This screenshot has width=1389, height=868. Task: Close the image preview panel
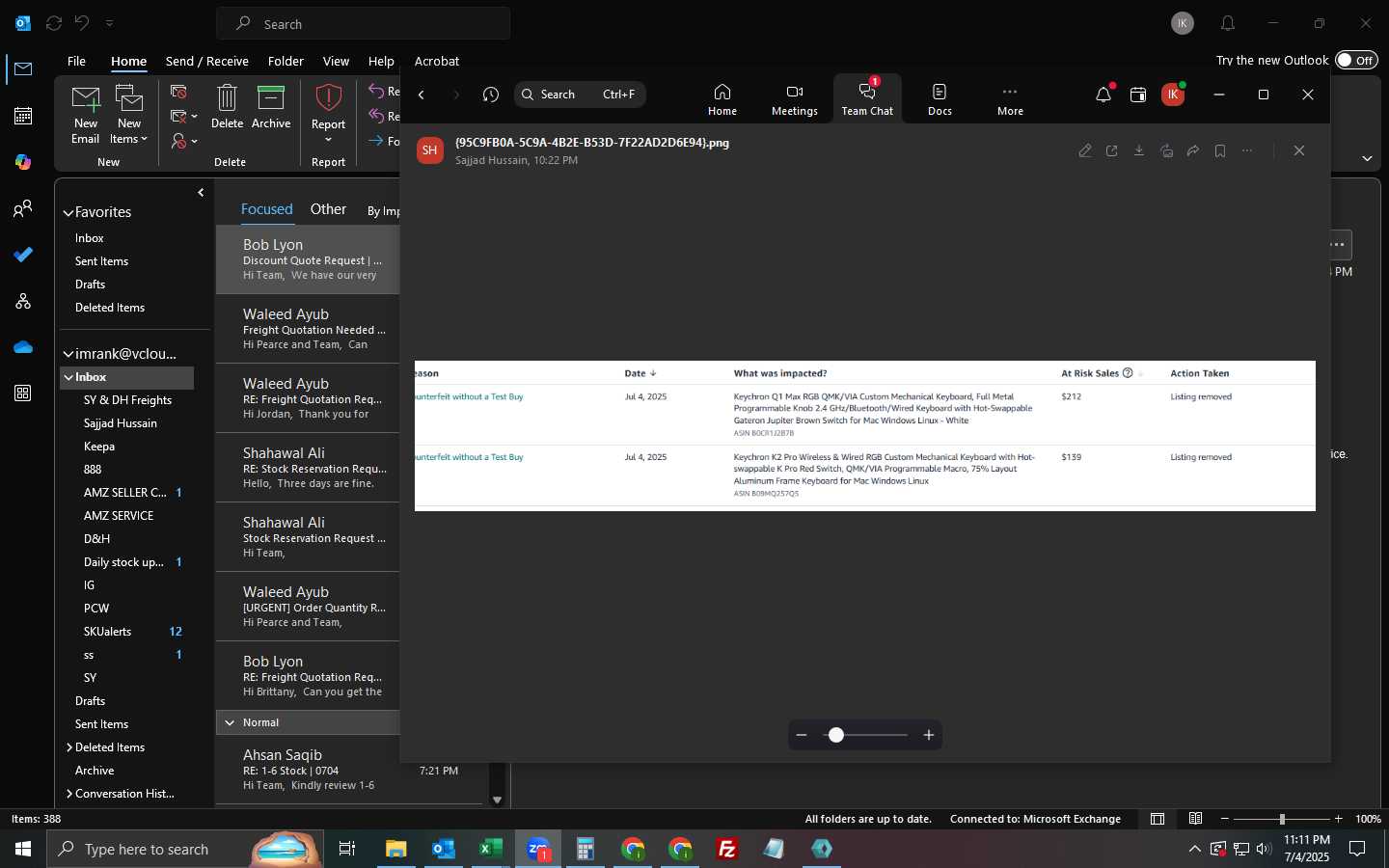[1299, 150]
